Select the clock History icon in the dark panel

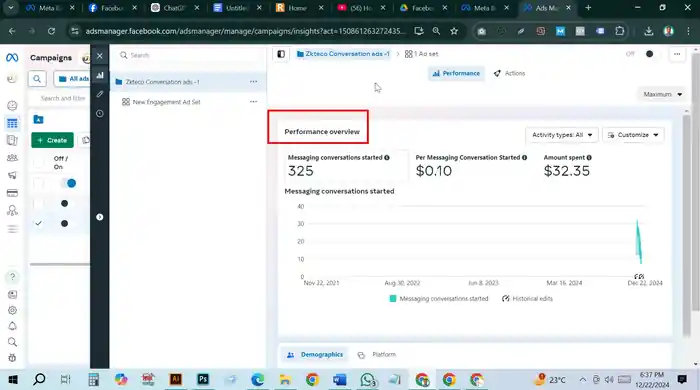pos(100,114)
